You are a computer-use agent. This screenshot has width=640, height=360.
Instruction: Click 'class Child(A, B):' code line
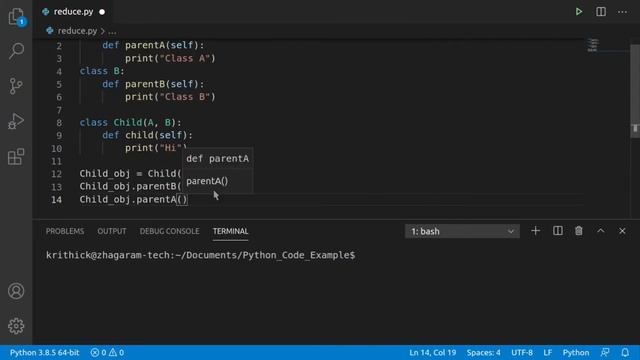(130, 122)
